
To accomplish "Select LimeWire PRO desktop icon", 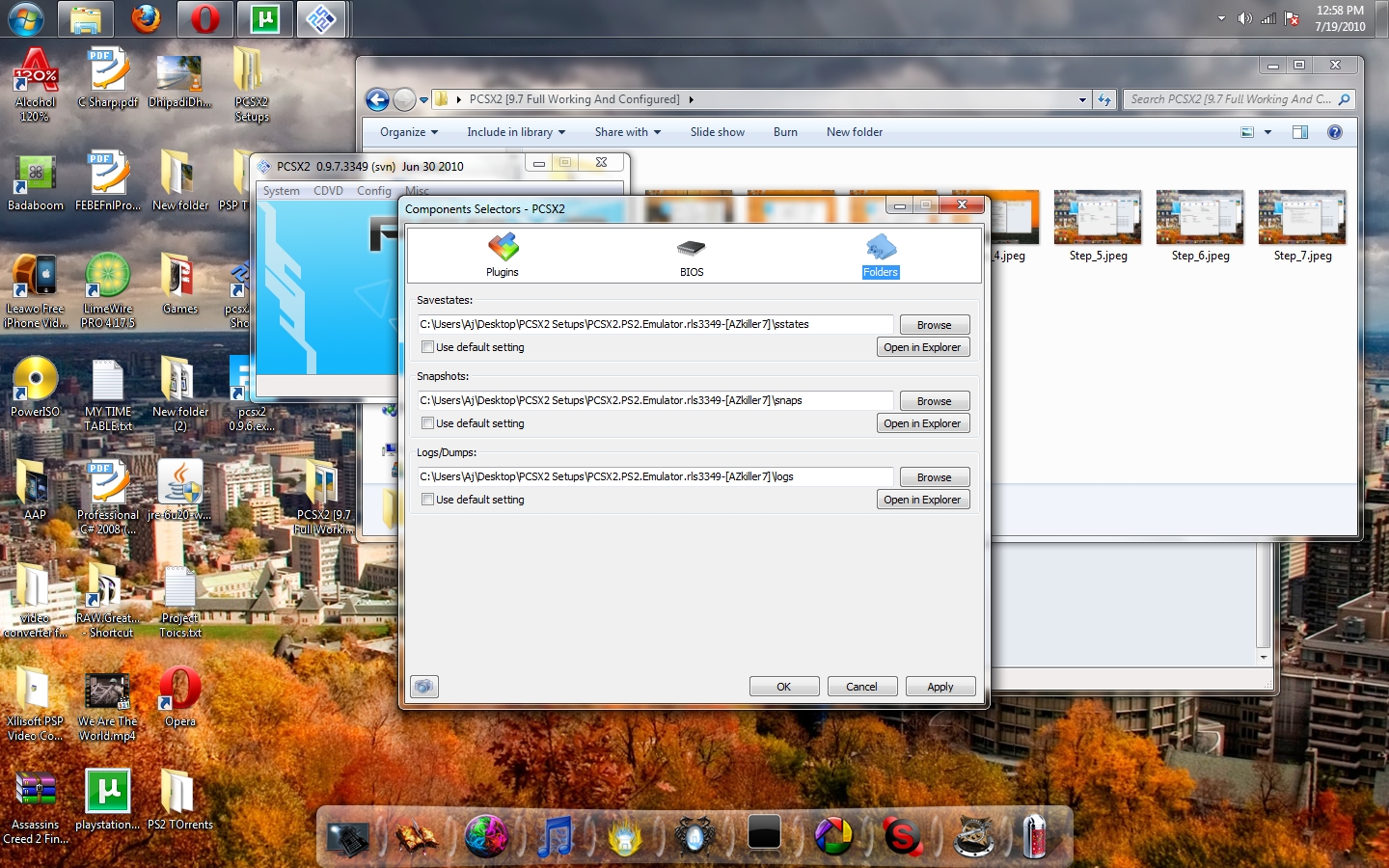I will click(108, 291).
